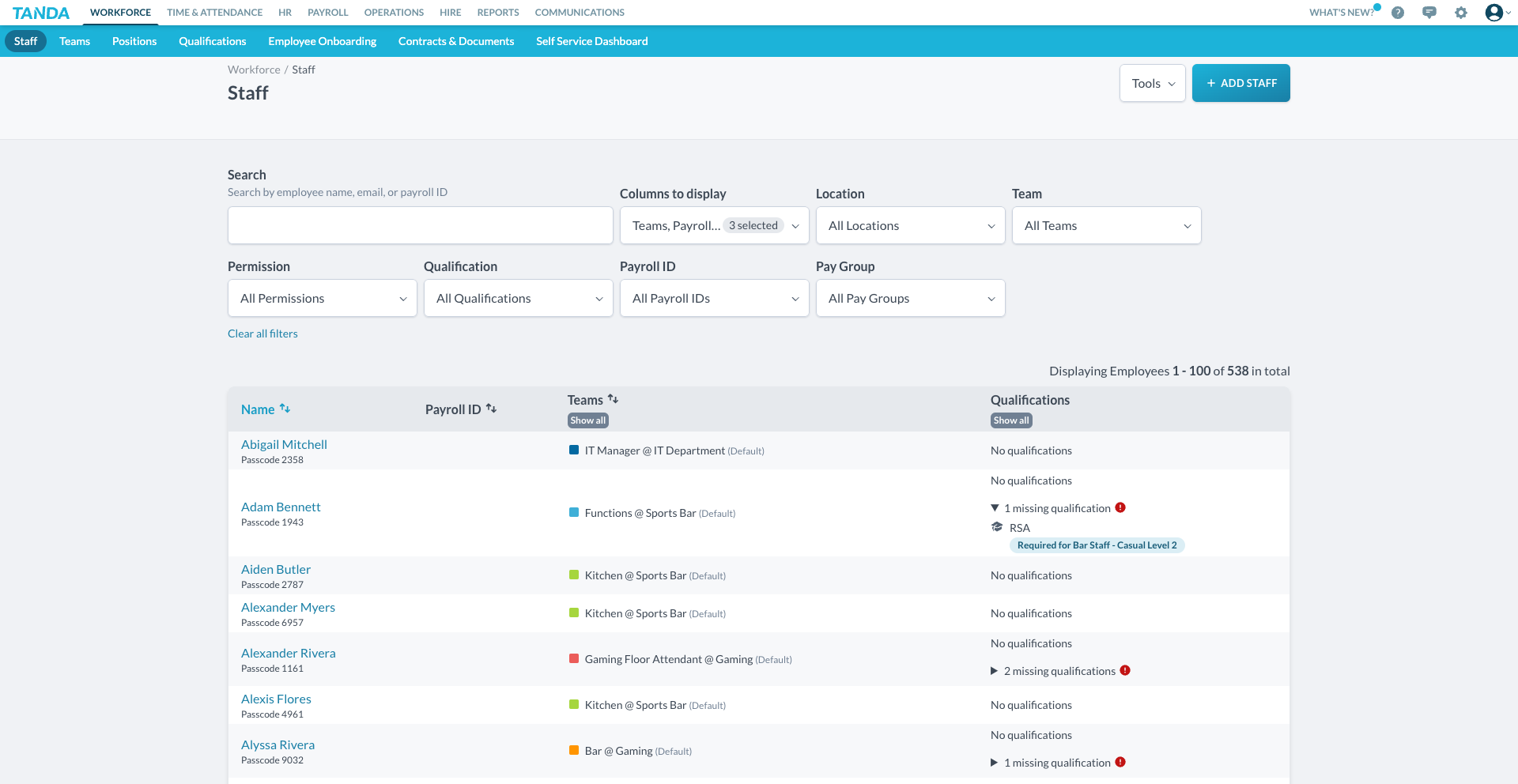This screenshot has height=784, width=1518.
Task: Click red alert icon on Alyssa Rivera row
Action: pyautogui.click(x=1120, y=762)
